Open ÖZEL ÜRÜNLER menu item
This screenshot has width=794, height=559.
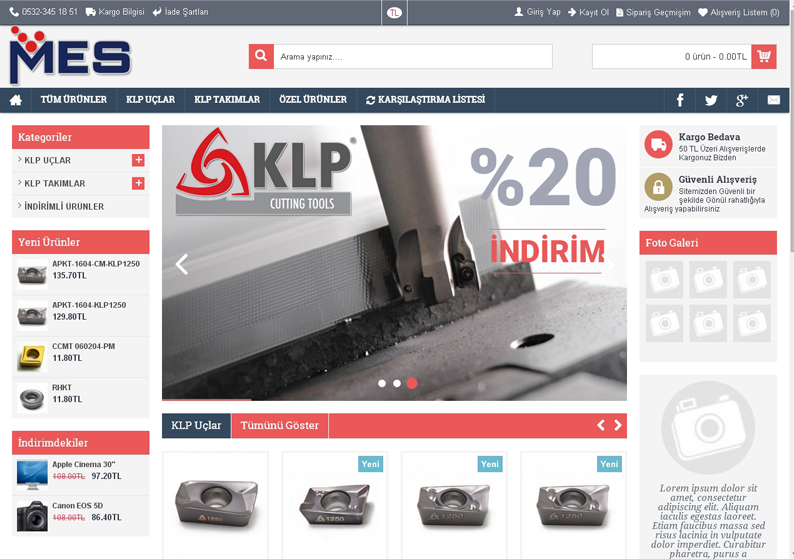(313, 100)
